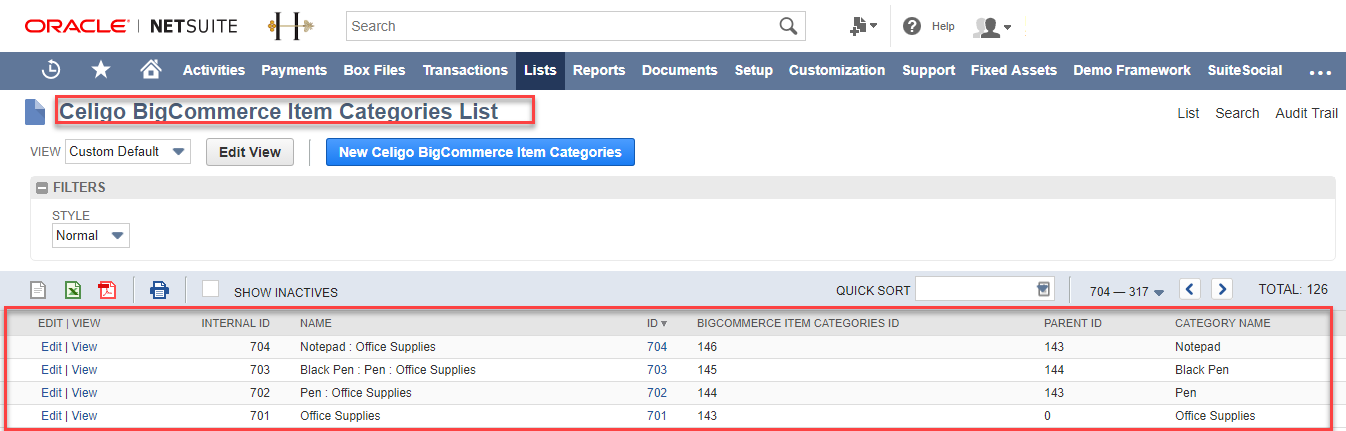The height and width of the screenshot is (431, 1346).
Task: Collapse the Filters section
Action: 43,187
